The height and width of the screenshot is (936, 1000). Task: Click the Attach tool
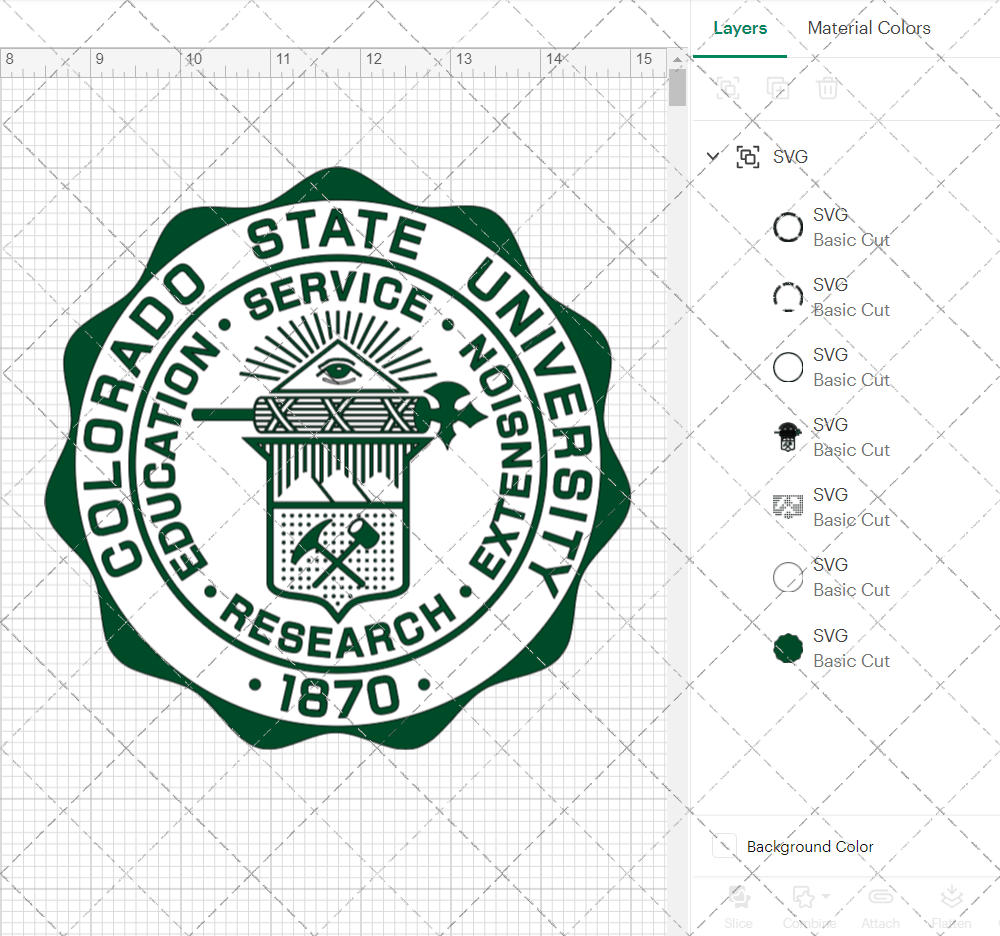pyautogui.click(x=880, y=906)
